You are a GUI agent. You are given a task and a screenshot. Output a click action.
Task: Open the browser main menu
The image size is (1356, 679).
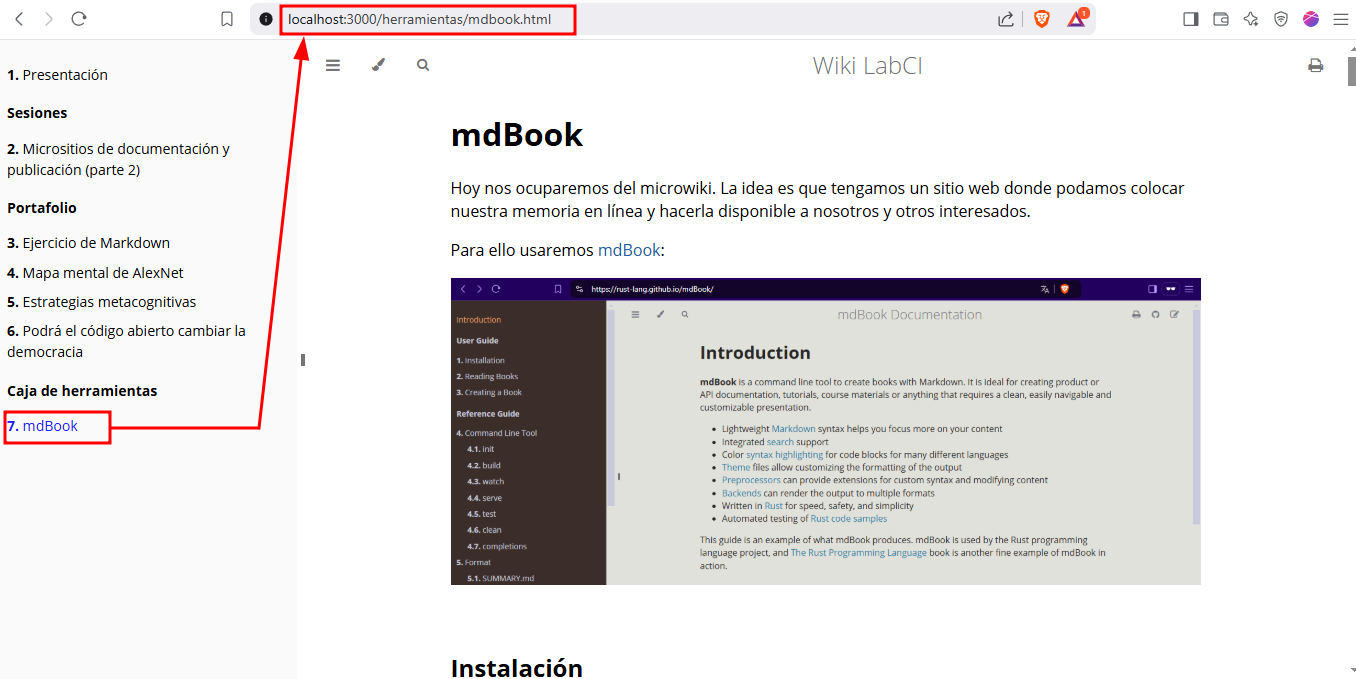pyautogui.click(x=1341, y=19)
